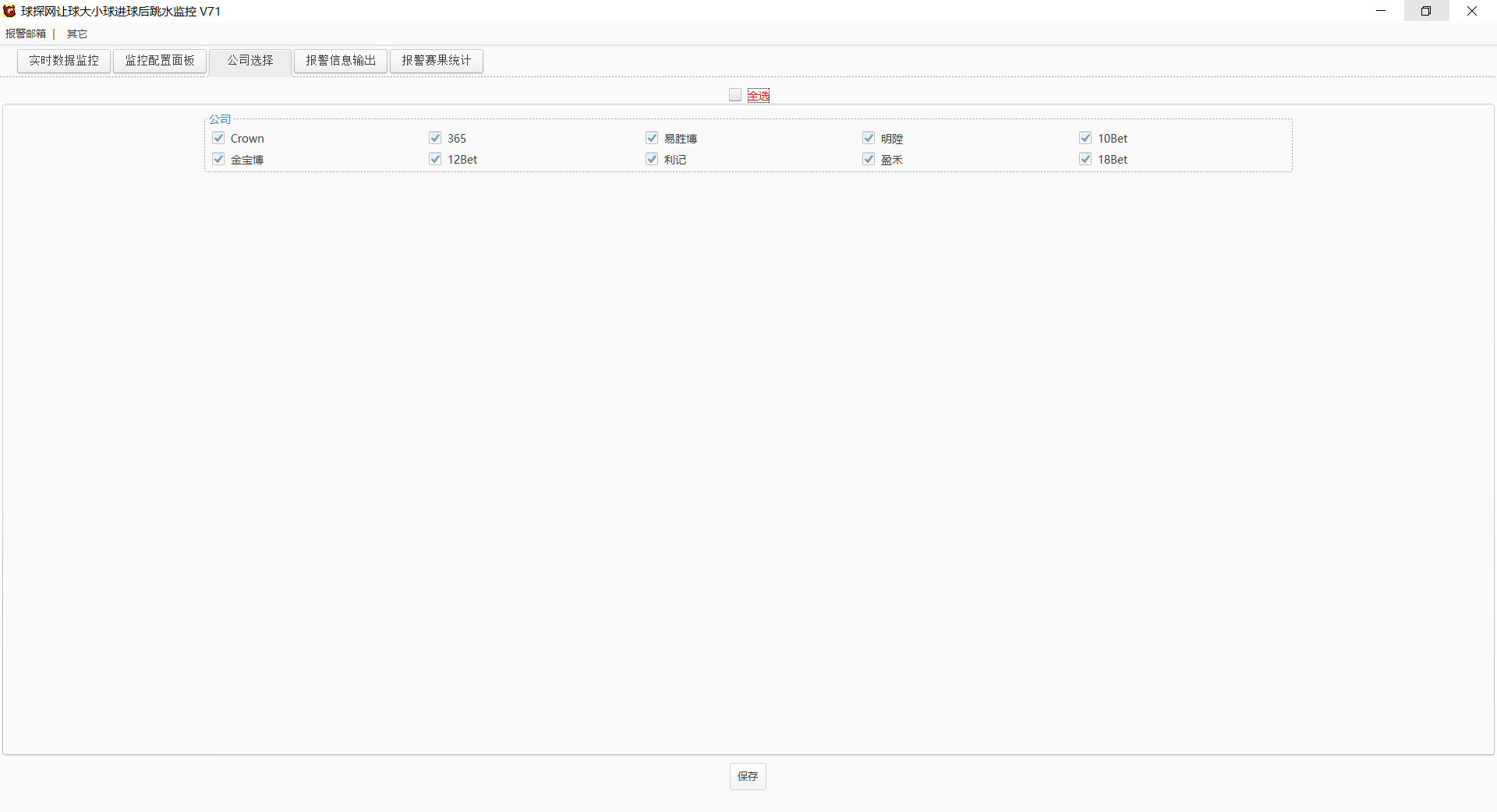Image resolution: width=1497 pixels, height=812 pixels.
Task: Toggle the 利记 company checkbox
Action: [652, 159]
